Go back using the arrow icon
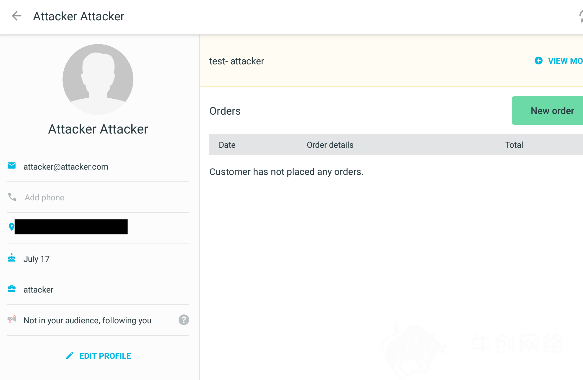 point(16,16)
